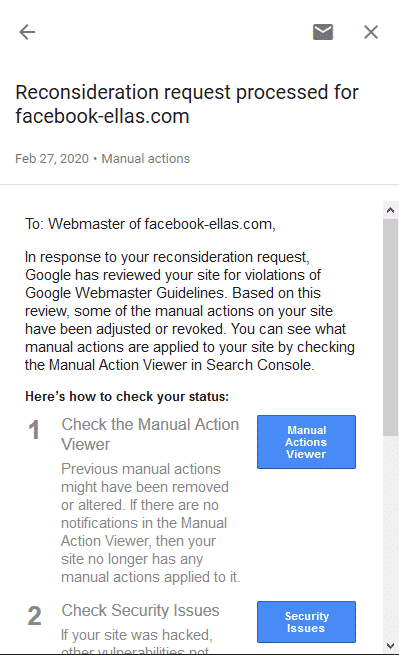The width and height of the screenshot is (399, 655).
Task: Click the 'Manual actions' category label
Action: click(145, 159)
